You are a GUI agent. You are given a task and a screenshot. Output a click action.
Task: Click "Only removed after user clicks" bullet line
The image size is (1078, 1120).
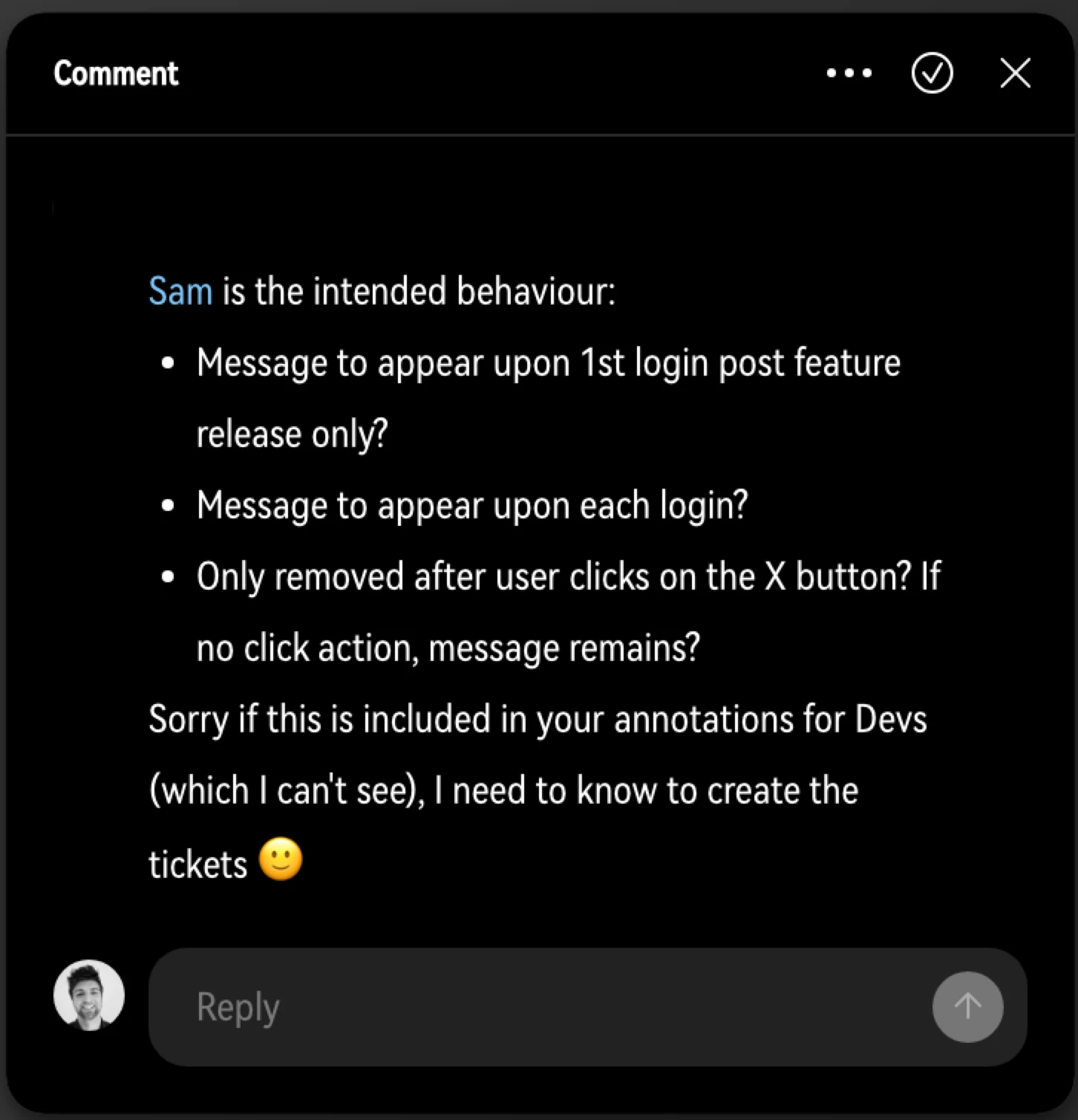pyautogui.click(x=569, y=576)
